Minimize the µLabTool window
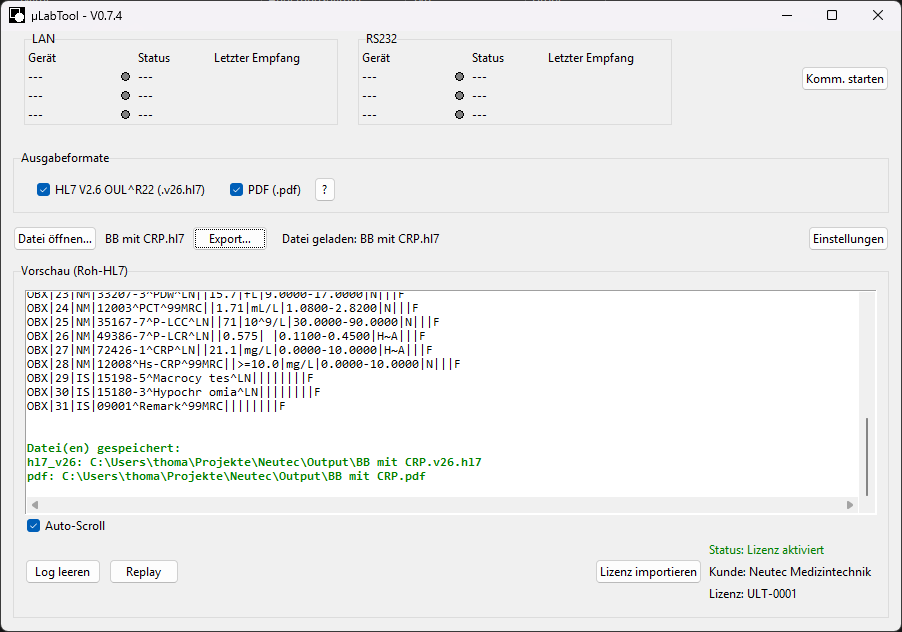This screenshot has width=902, height=632. [787, 16]
